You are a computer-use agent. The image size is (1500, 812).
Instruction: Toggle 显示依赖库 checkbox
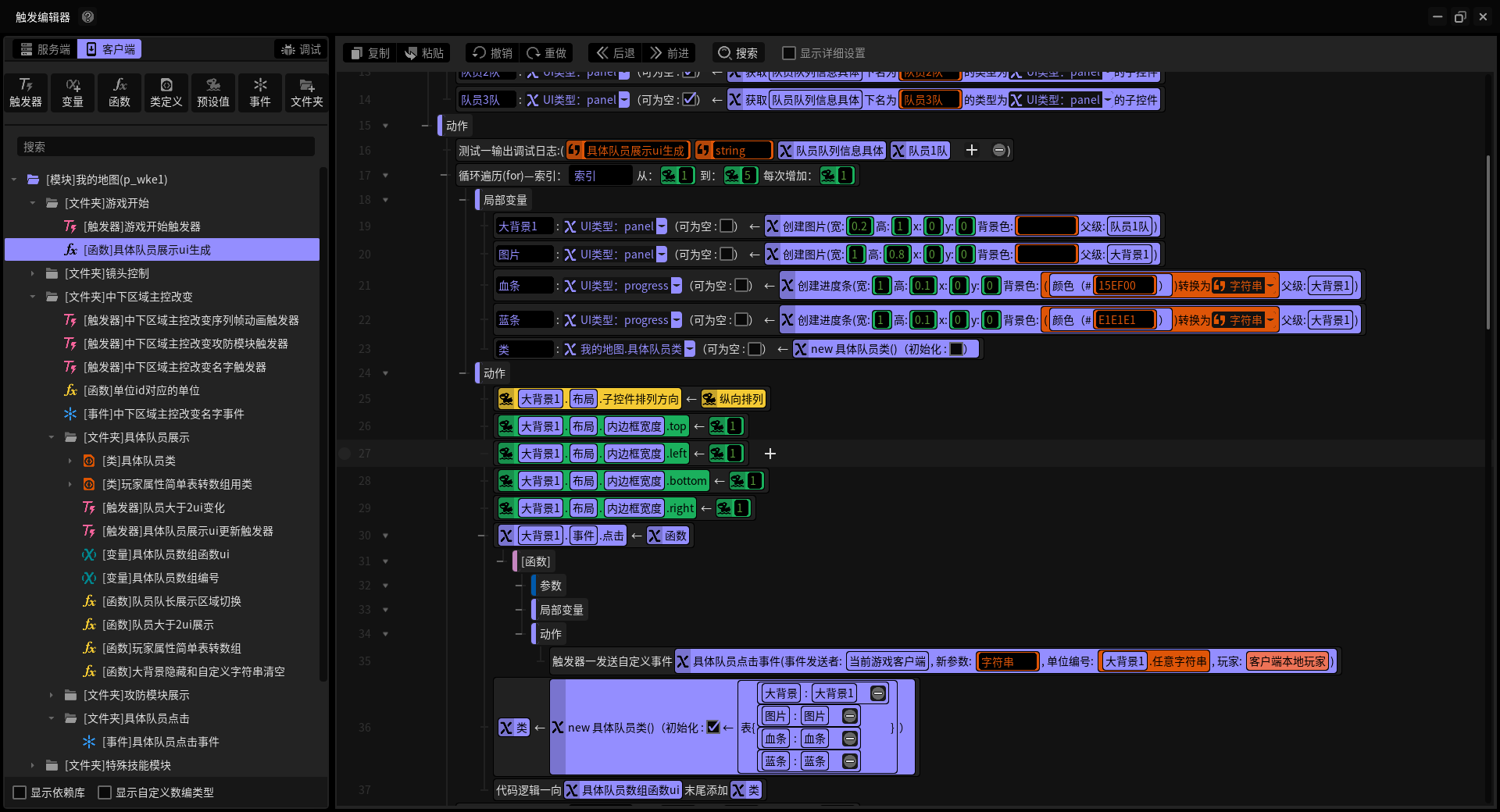pos(20,792)
